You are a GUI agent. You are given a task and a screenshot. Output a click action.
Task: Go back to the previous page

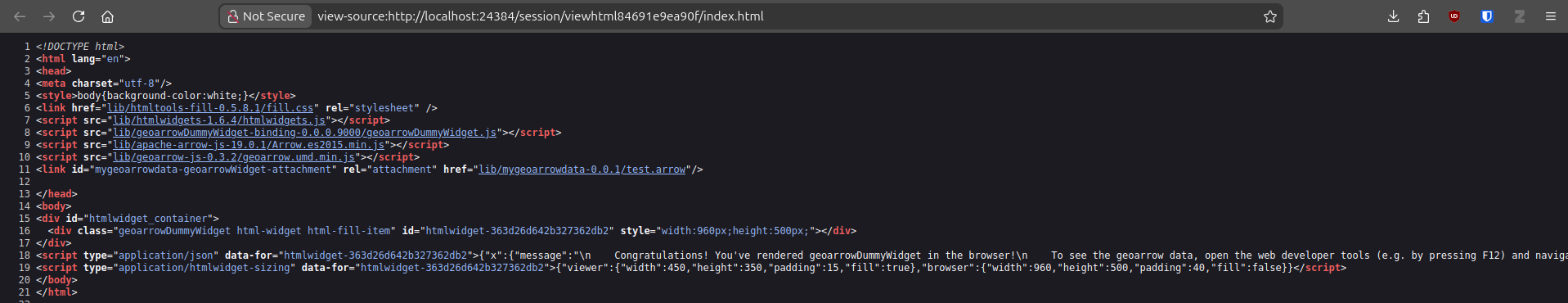pyautogui.click(x=20, y=16)
